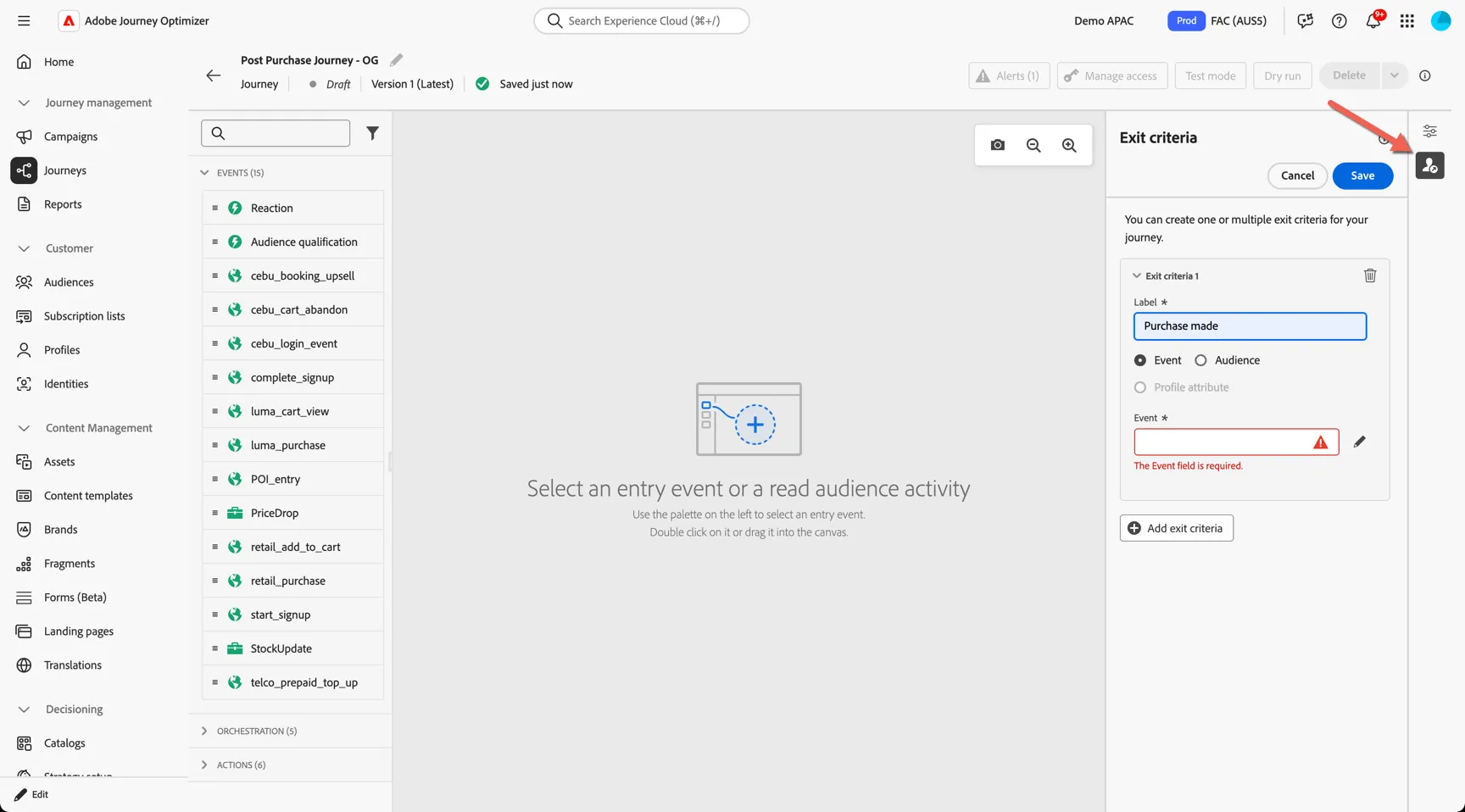1465x812 pixels.
Task: Open the feedback chat icon
Action: coord(1306,20)
